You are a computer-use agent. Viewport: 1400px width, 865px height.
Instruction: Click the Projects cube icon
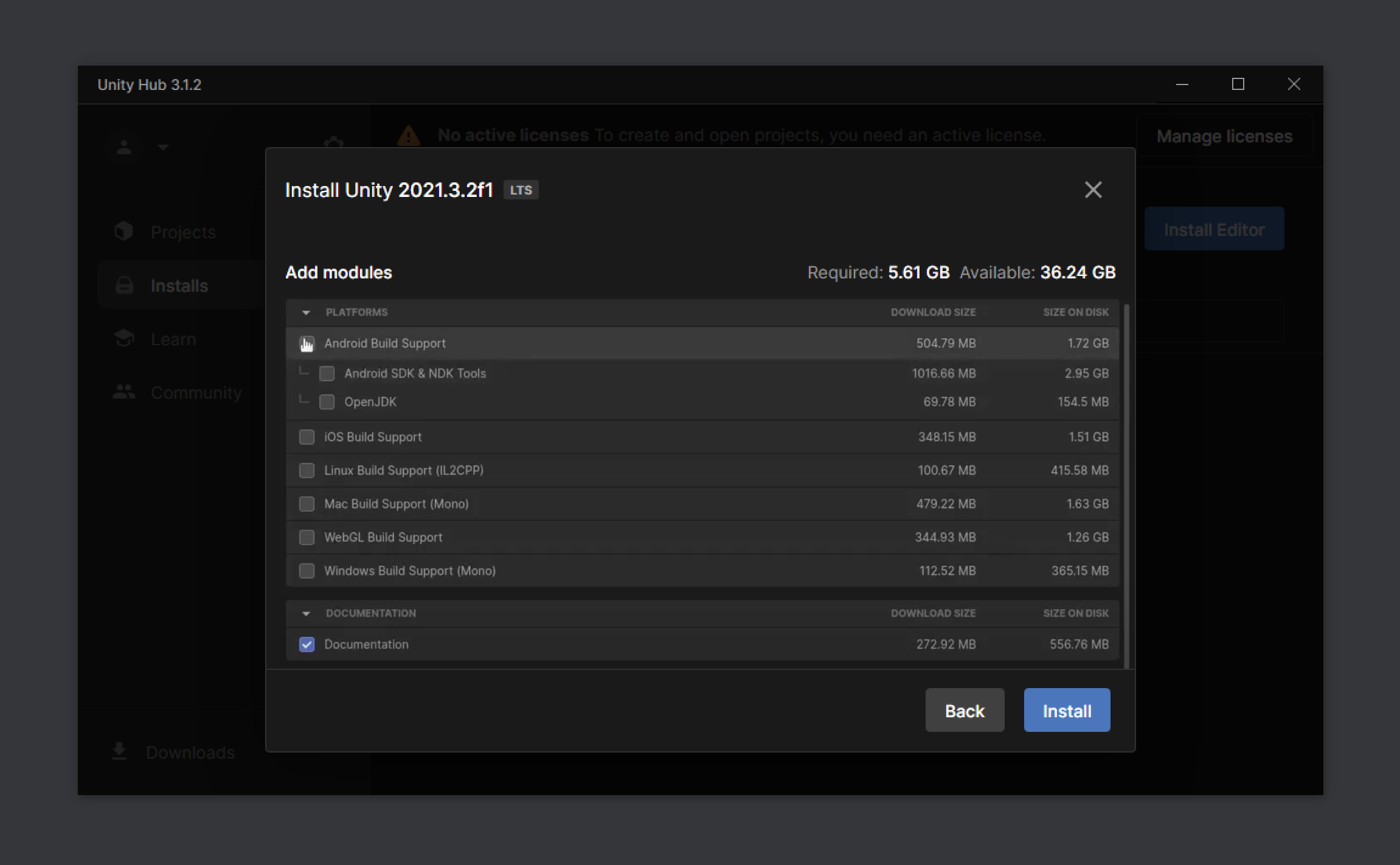(x=123, y=231)
